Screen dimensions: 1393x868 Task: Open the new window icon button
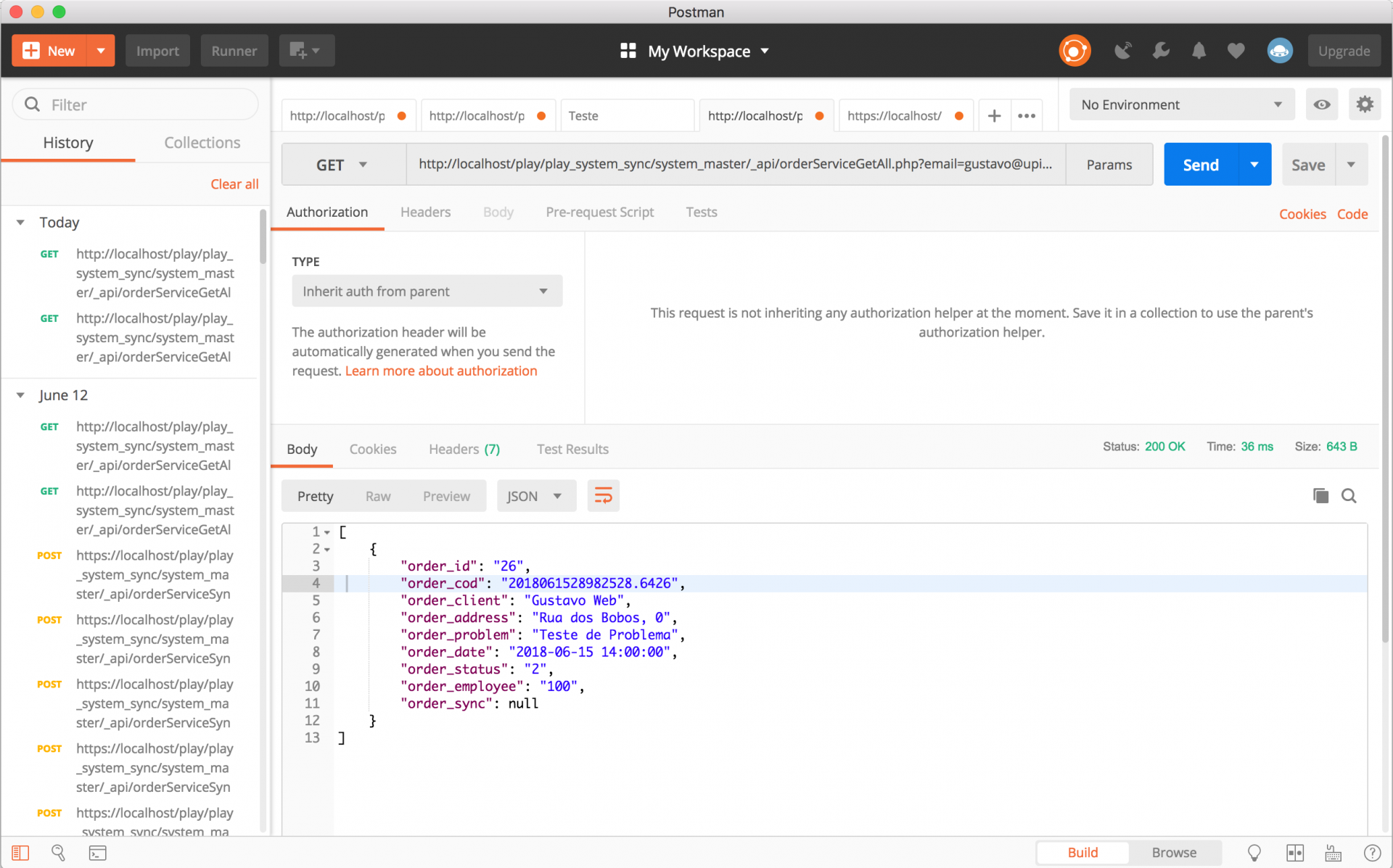[306, 51]
